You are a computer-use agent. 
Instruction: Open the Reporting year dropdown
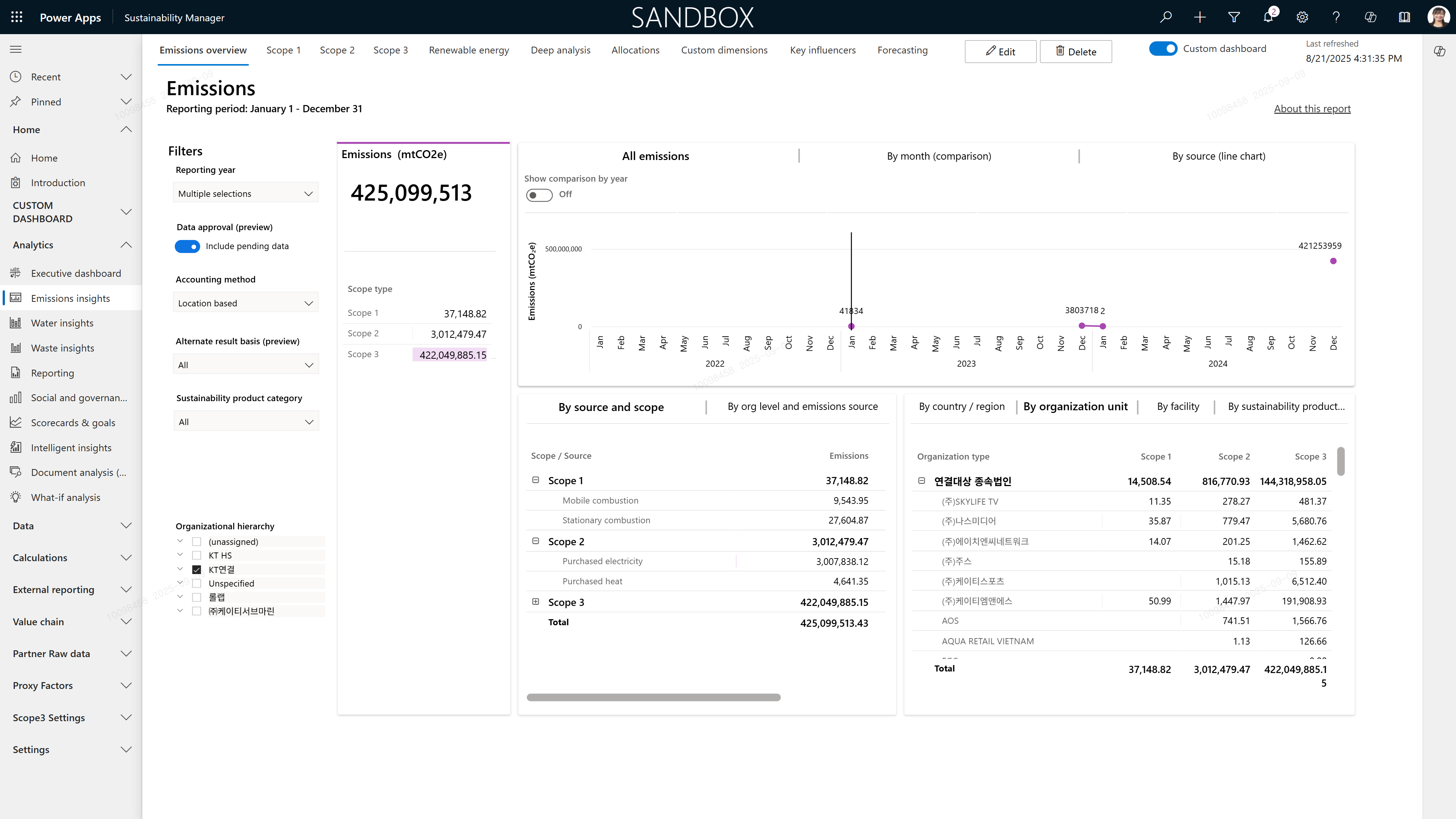(x=245, y=193)
